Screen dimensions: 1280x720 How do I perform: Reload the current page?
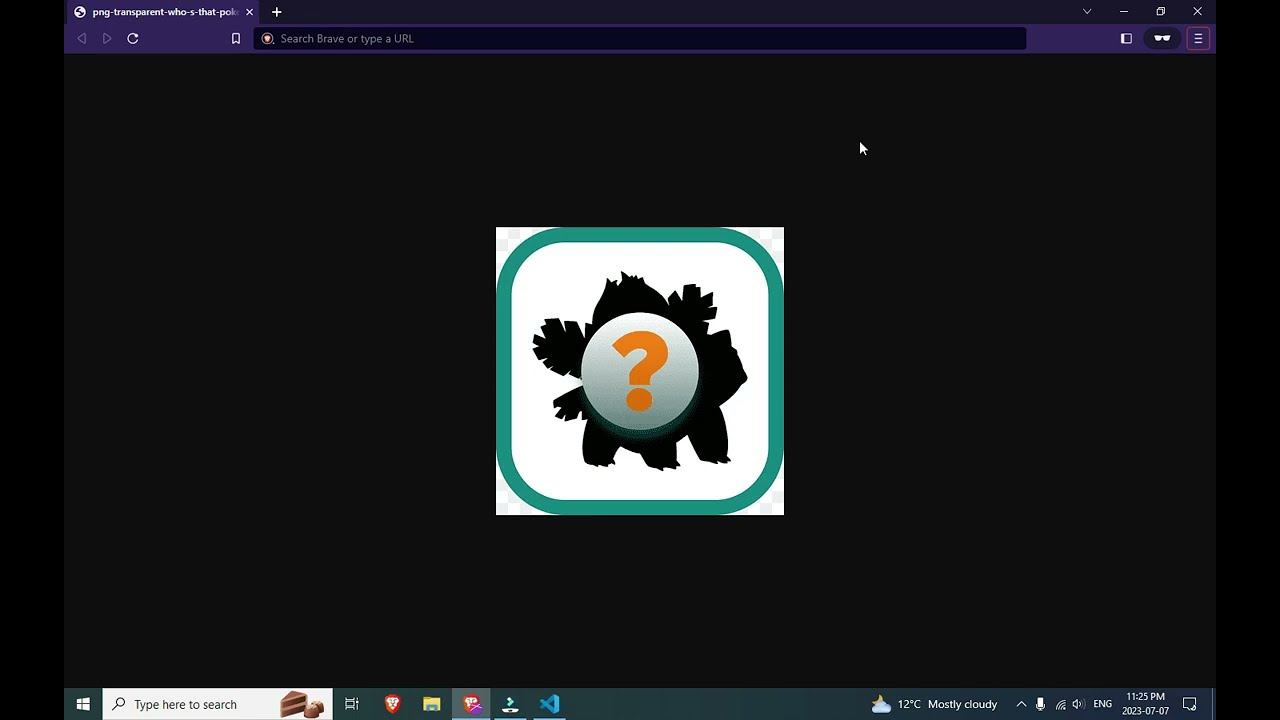point(132,38)
